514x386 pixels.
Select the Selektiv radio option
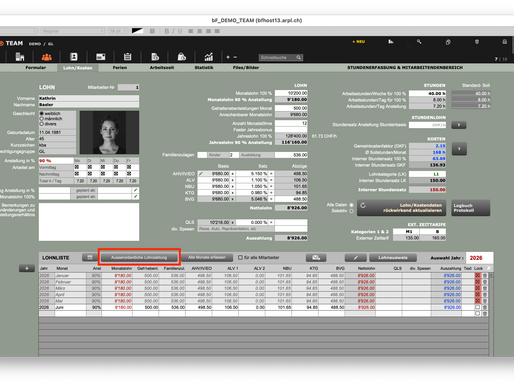351,211
